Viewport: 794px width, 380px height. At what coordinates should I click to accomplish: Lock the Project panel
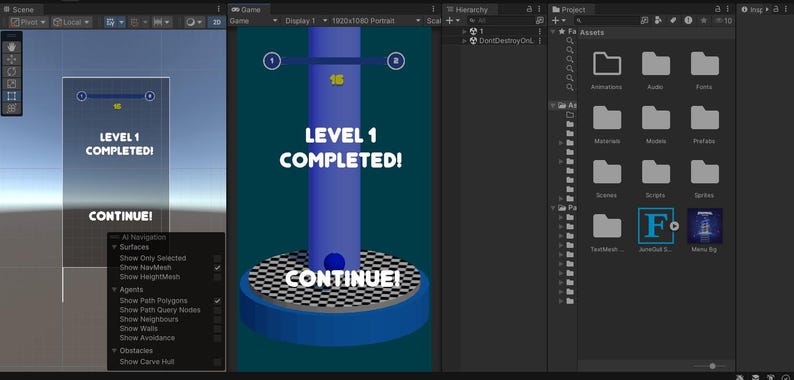tap(718, 9)
